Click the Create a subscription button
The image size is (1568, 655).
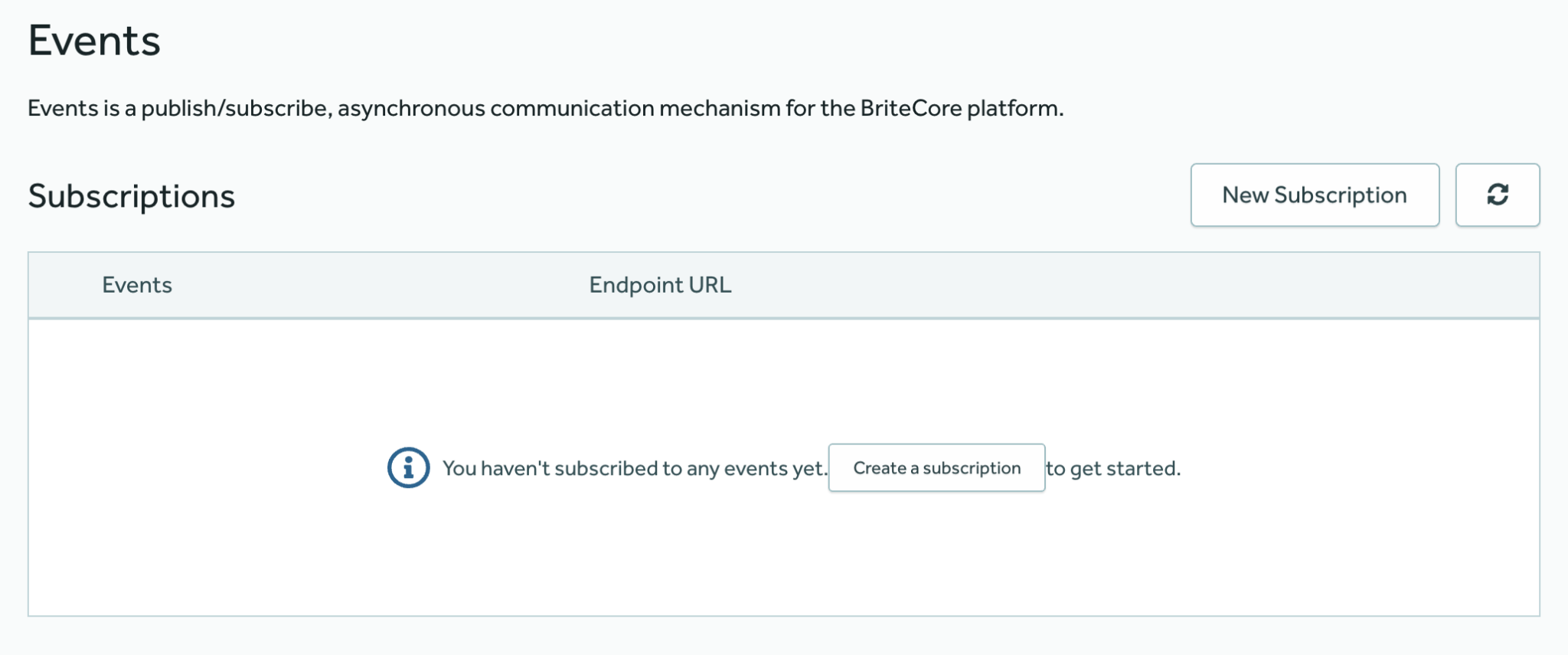936,467
